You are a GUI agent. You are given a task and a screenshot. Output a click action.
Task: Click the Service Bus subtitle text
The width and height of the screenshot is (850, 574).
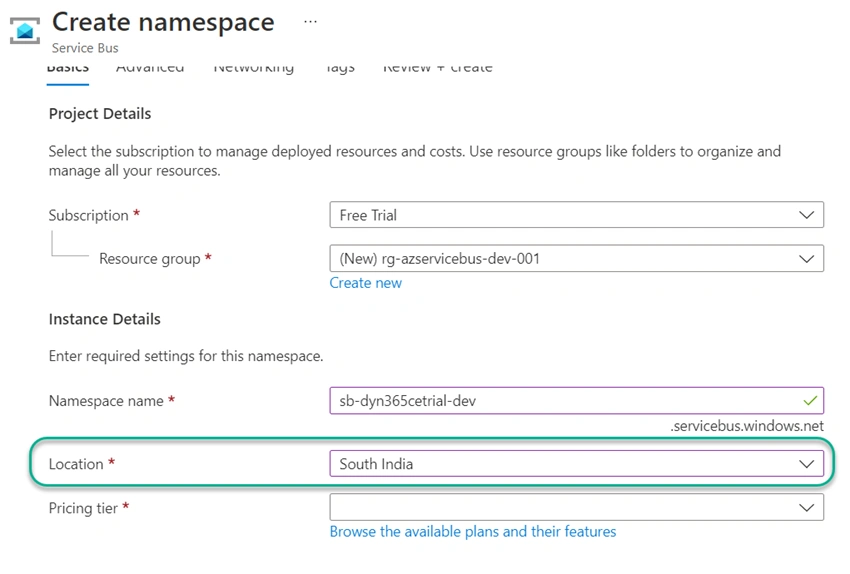click(85, 48)
